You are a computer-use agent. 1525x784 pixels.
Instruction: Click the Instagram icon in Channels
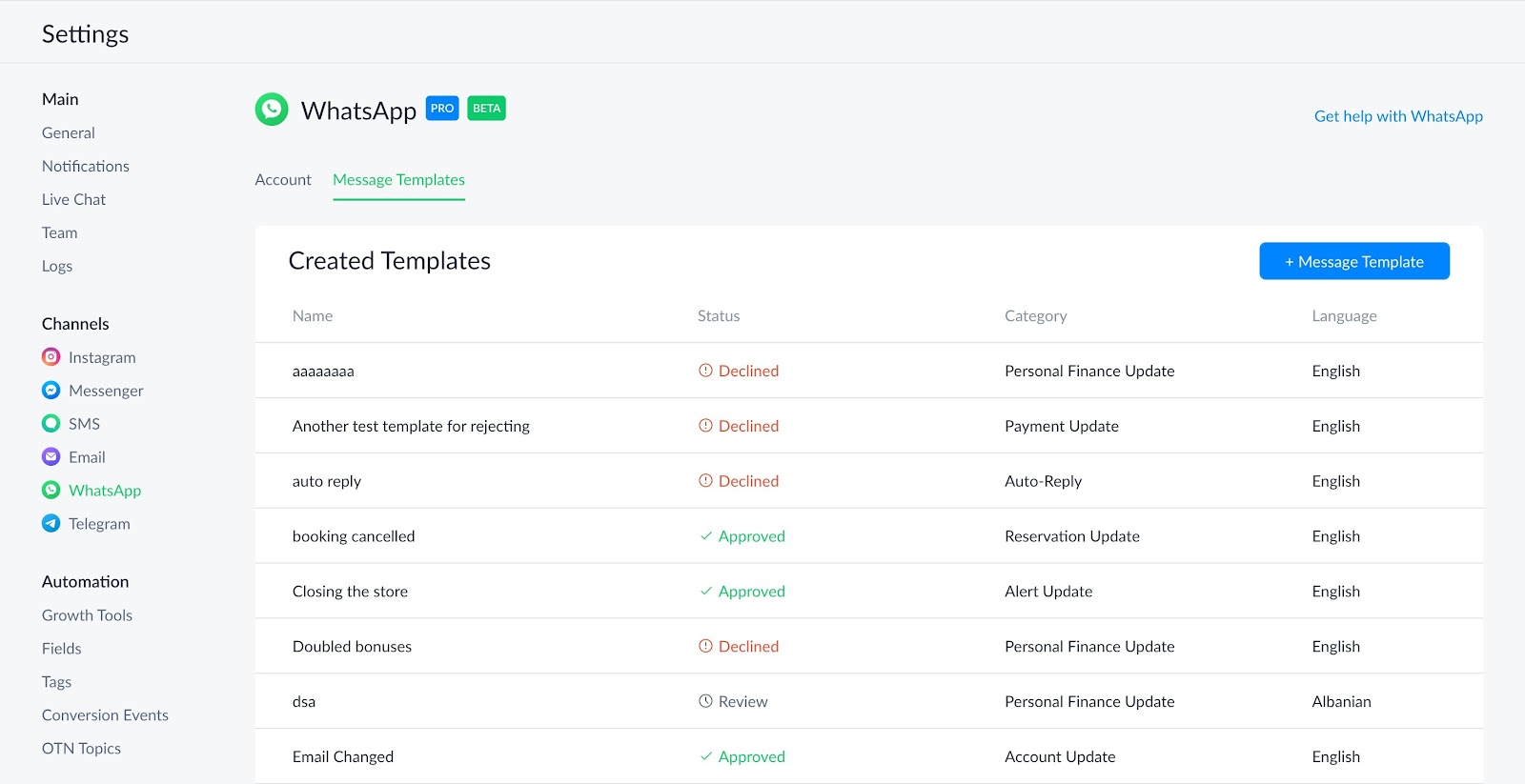[51, 357]
